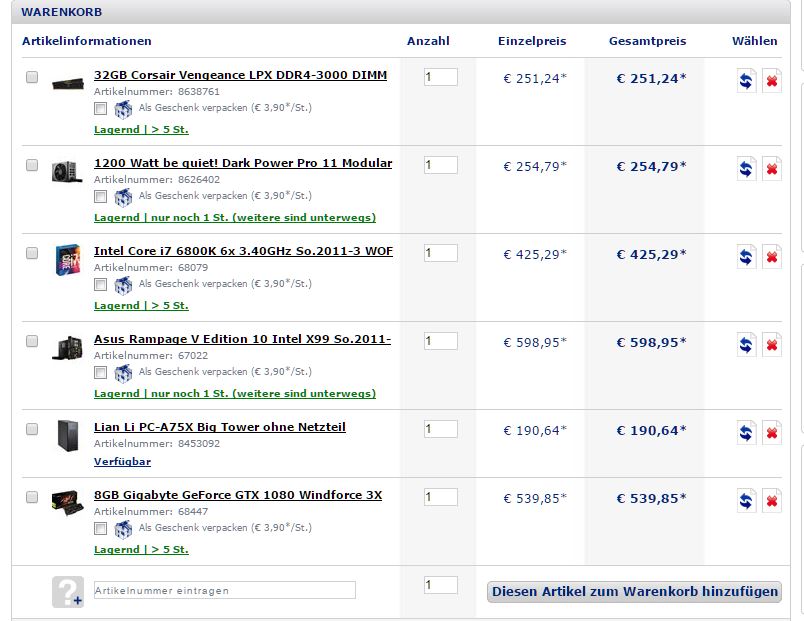804x621 pixels.
Task: Refresh the Asus Rampage V row quantity
Action: [746, 345]
